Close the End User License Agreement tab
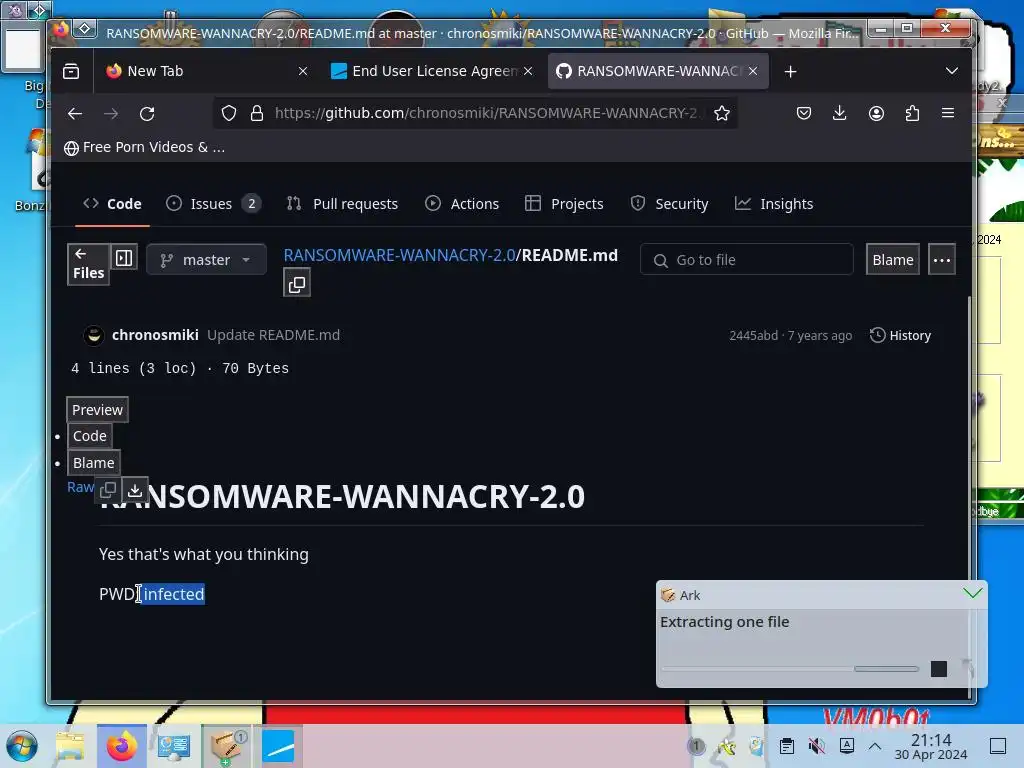Viewport: 1024px width, 768px height. tap(528, 71)
